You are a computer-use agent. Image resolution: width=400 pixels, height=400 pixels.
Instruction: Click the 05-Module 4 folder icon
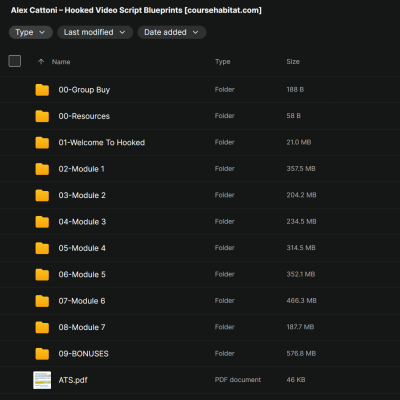tap(42, 248)
